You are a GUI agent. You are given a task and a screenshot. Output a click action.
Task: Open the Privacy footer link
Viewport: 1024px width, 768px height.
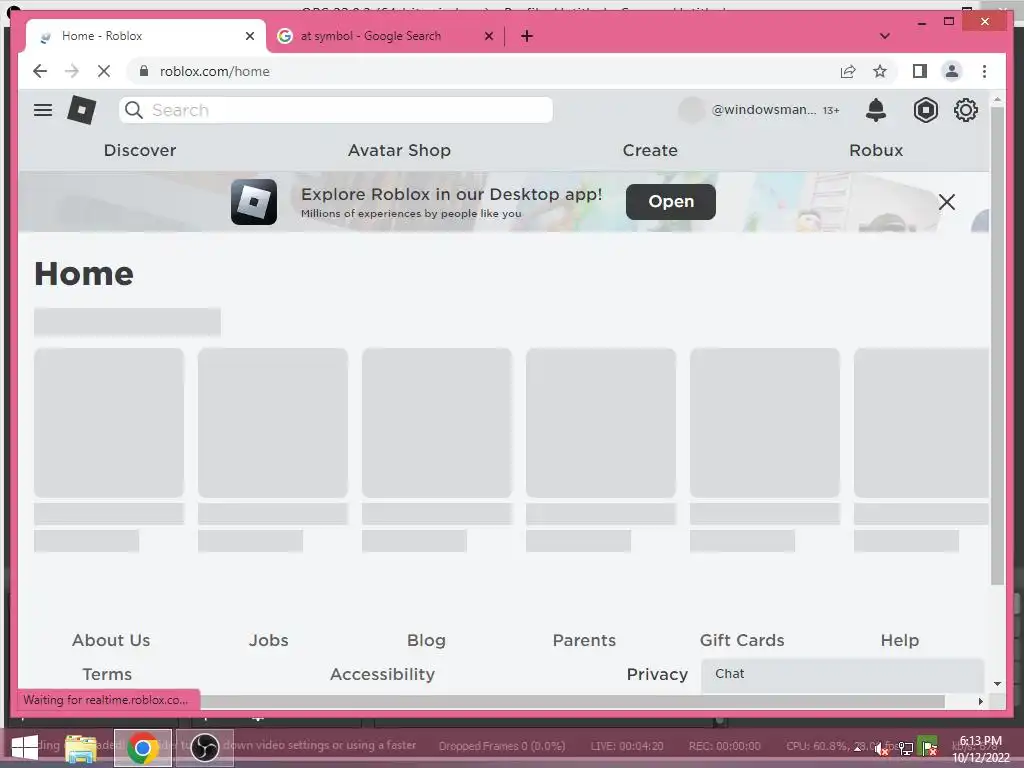pos(657,674)
